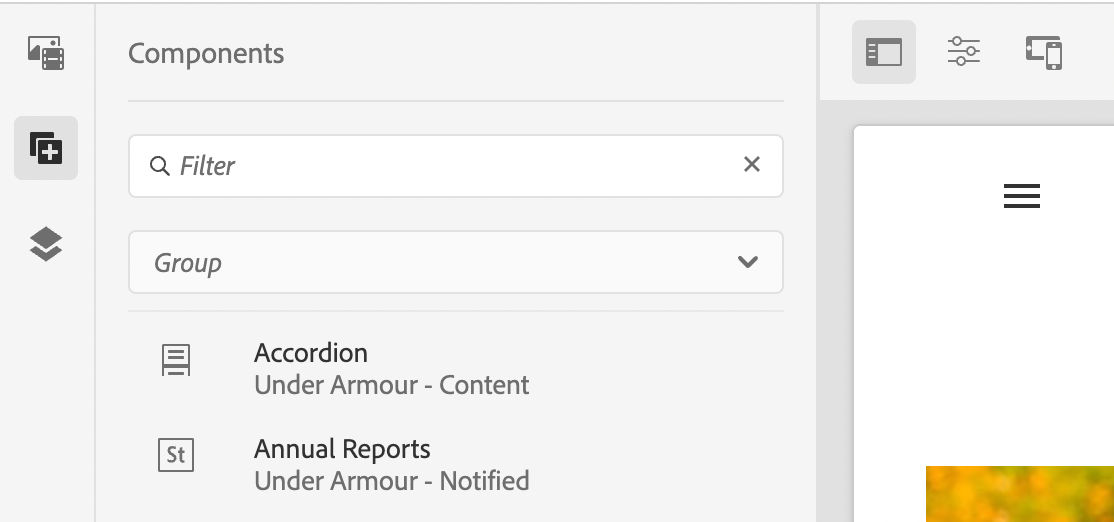This screenshot has width=1114, height=522.
Task: Open the Content Tree layers icon
Action: pos(46,243)
